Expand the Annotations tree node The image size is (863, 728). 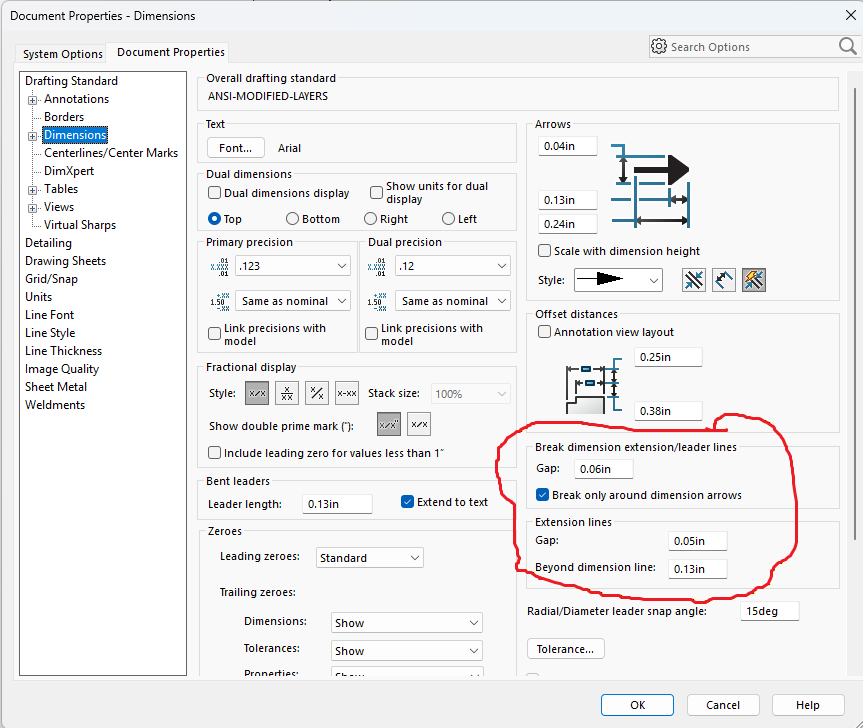tap(33, 99)
